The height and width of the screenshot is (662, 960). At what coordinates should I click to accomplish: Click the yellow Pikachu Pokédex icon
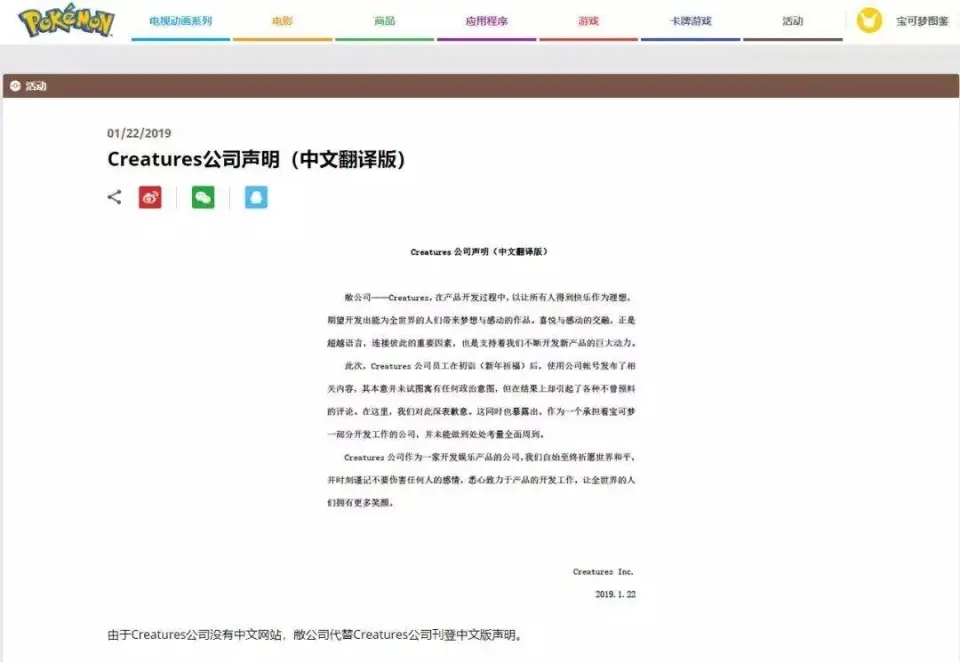point(868,20)
